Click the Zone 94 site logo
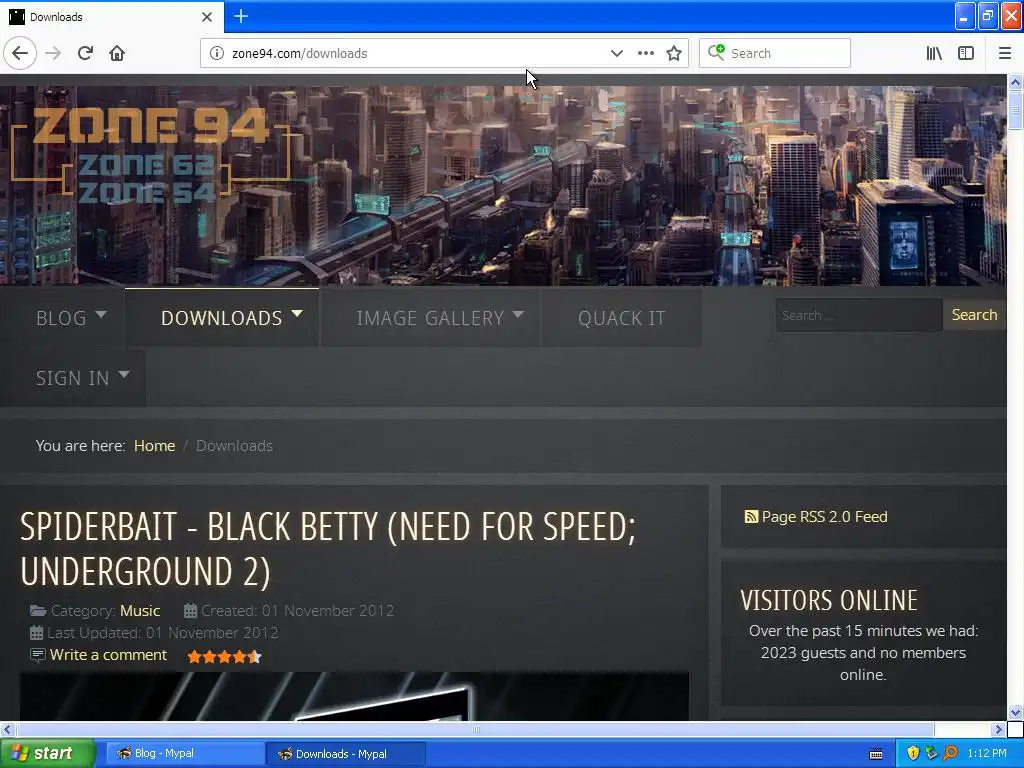 (x=150, y=153)
